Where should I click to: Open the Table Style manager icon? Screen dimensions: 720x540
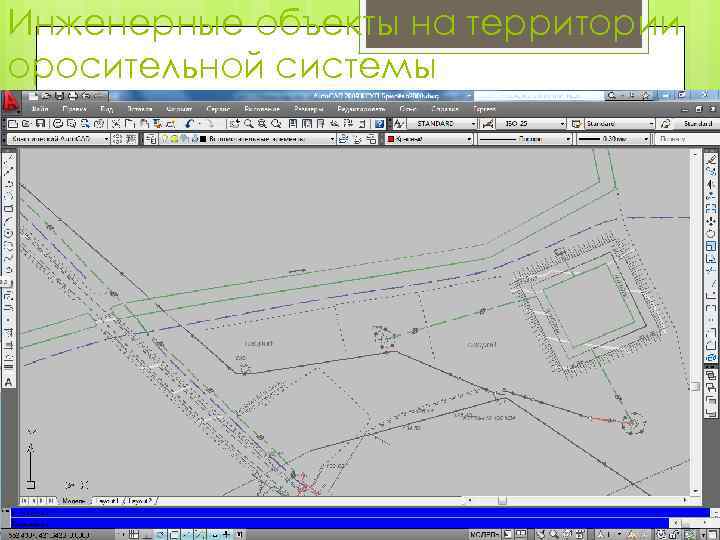tap(576, 124)
